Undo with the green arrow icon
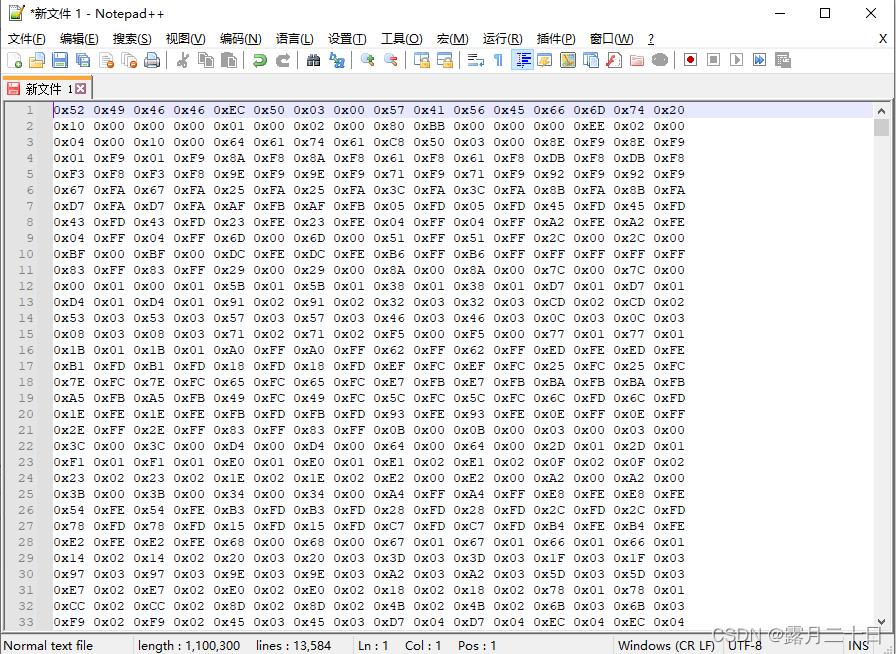Image resolution: width=896 pixels, height=654 pixels. tap(260, 60)
